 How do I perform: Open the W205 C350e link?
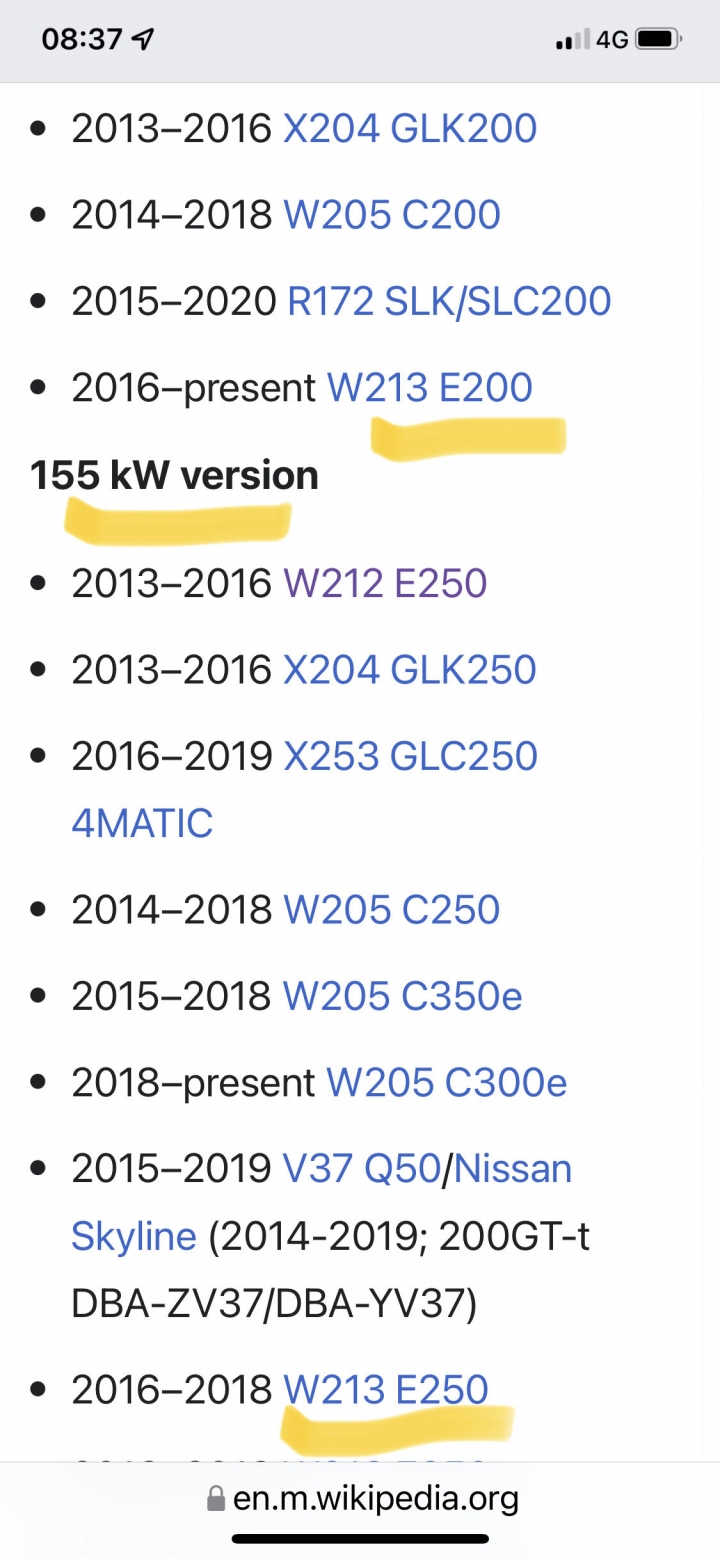coord(403,996)
